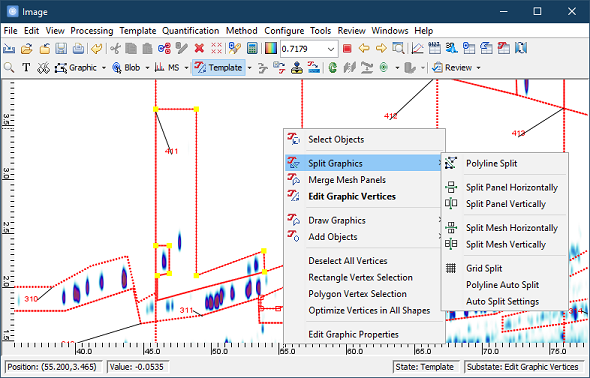Expand the Add Objects submenu
This screenshot has height=378, width=590.
point(364,237)
